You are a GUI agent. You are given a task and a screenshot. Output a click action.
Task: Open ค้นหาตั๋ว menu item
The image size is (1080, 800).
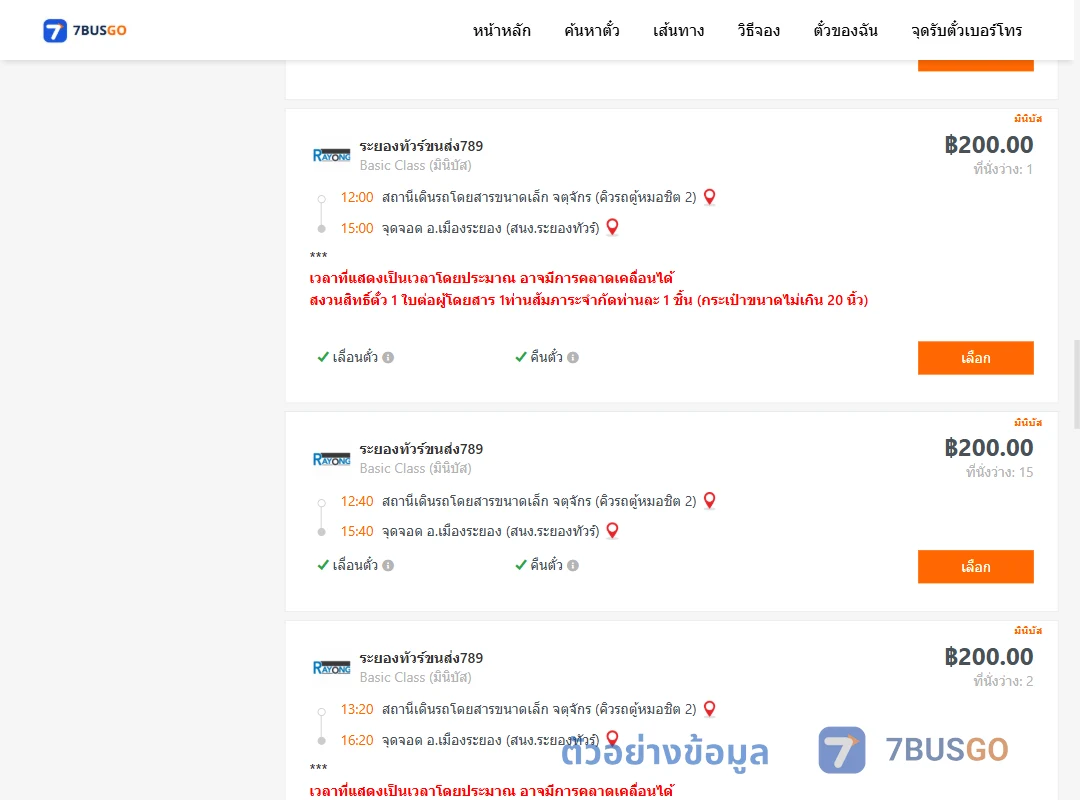pyautogui.click(x=592, y=30)
